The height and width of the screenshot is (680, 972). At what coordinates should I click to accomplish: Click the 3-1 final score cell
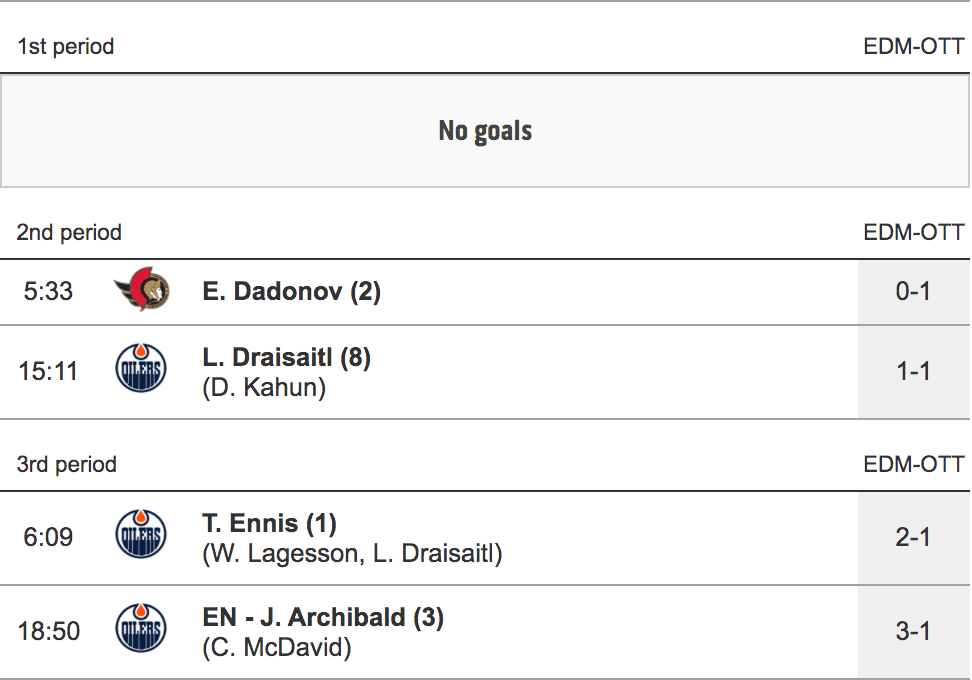[913, 631]
